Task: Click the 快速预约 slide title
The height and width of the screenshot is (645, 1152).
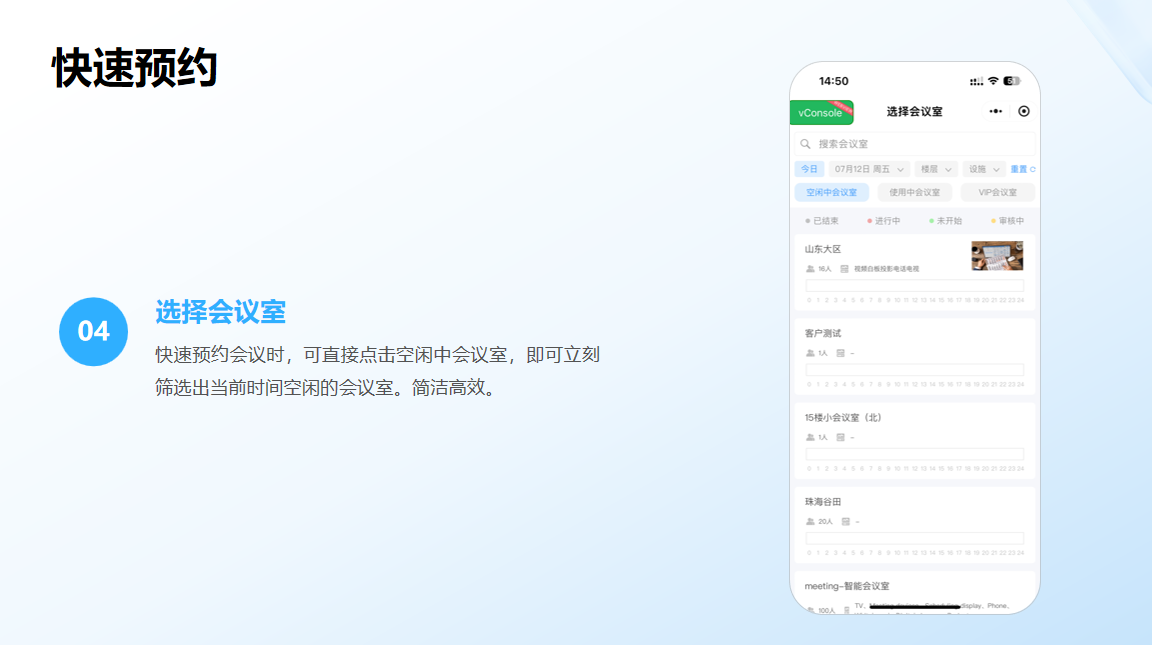Action: pyautogui.click(x=135, y=68)
